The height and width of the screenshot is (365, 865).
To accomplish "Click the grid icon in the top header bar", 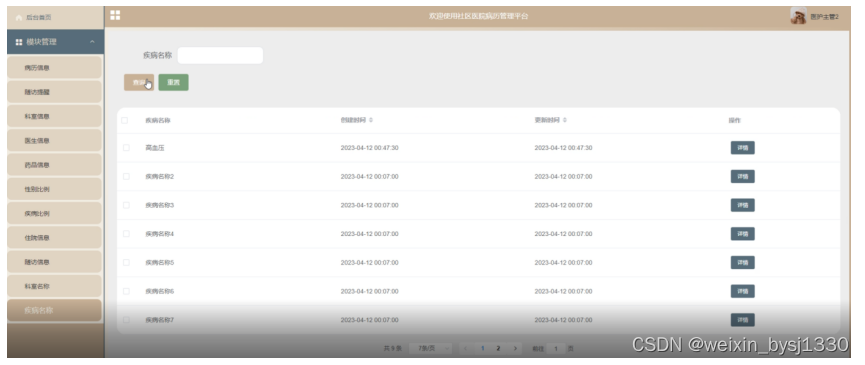I will [x=115, y=15].
